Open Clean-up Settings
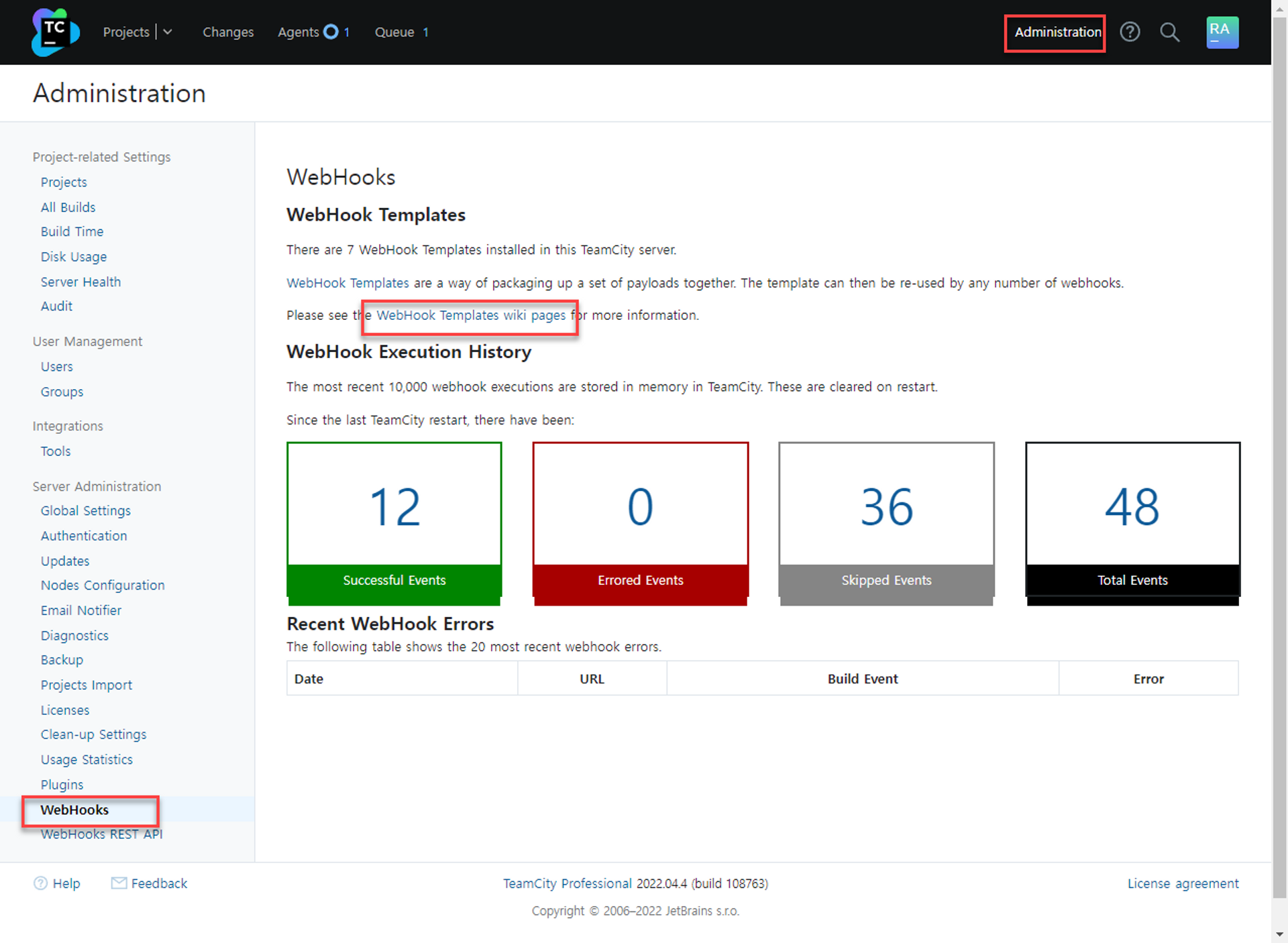The height and width of the screenshot is (943, 1288). tap(93, 735)
